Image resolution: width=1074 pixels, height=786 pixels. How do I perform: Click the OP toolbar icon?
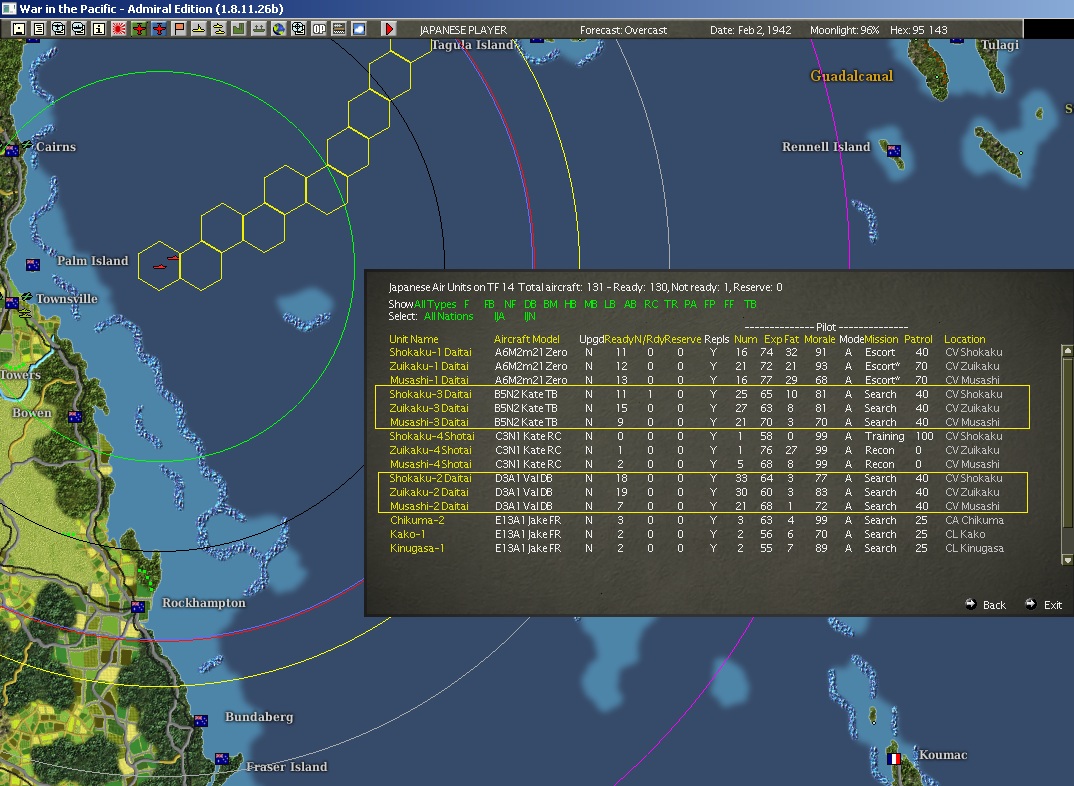pos(319,29)
